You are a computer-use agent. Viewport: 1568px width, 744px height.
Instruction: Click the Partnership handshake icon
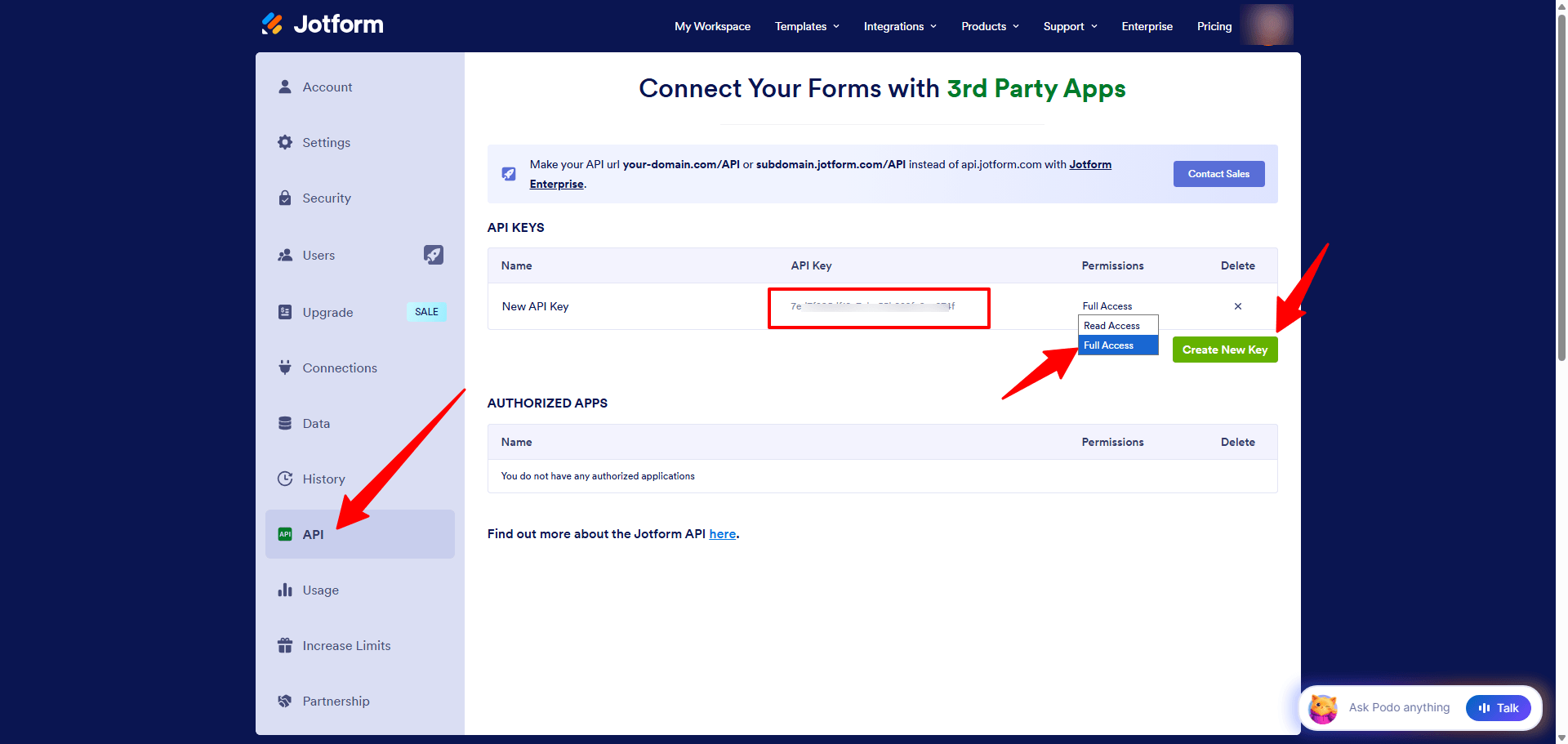click(285, 701)
